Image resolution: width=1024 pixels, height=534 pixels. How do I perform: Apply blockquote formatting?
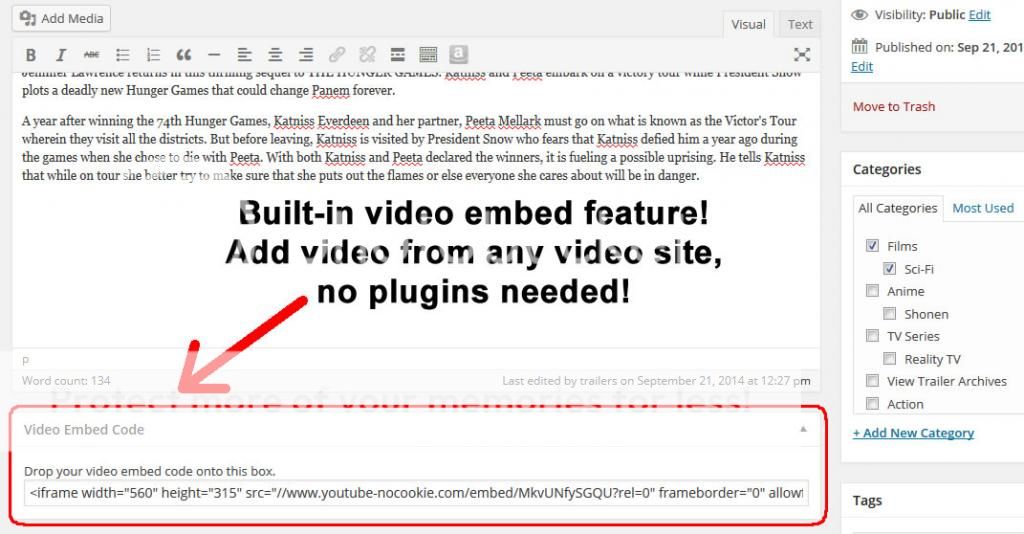(x=184, y=55)
